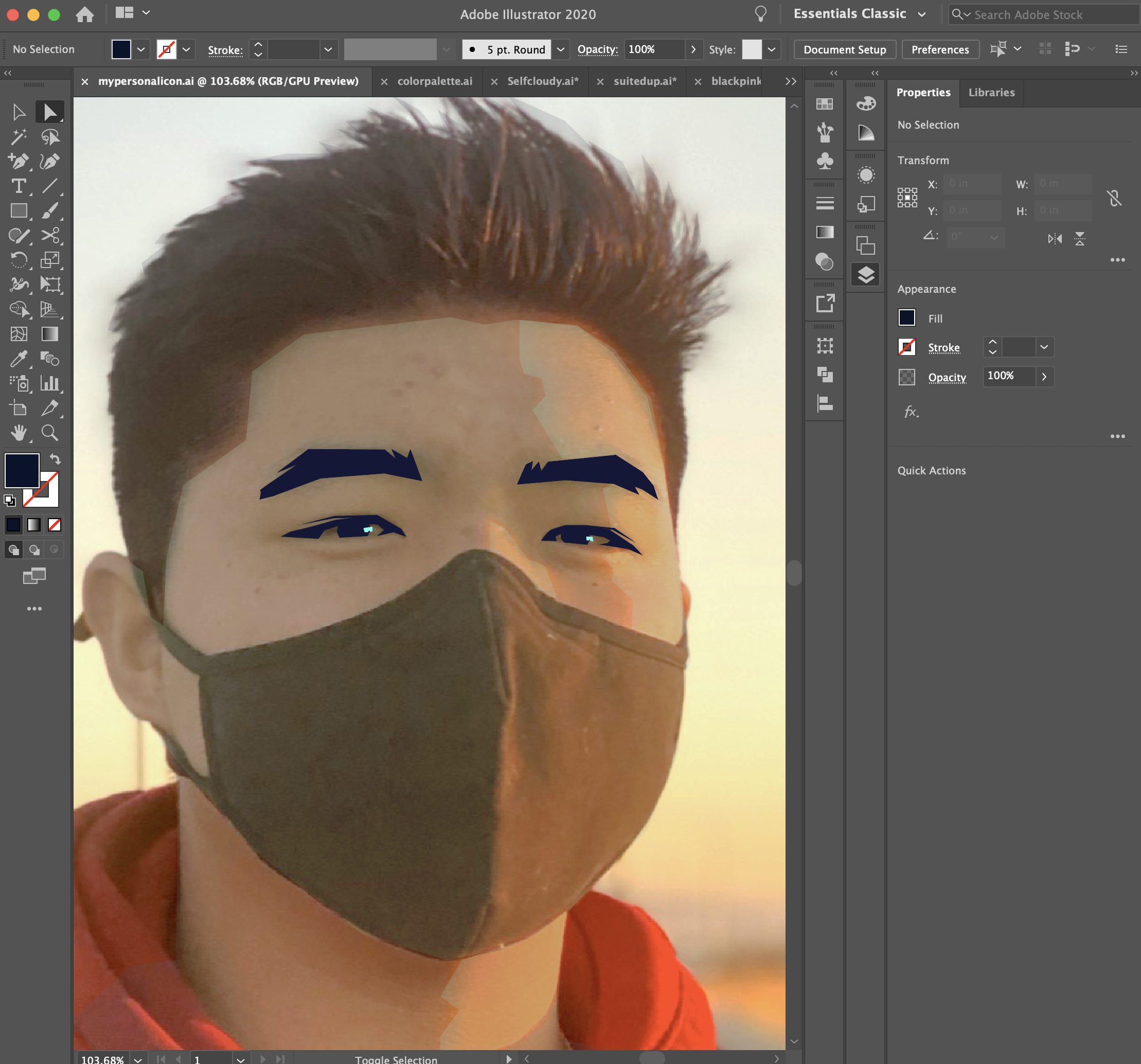Switch to the colorpalette.ai tab

pos(435,81)
